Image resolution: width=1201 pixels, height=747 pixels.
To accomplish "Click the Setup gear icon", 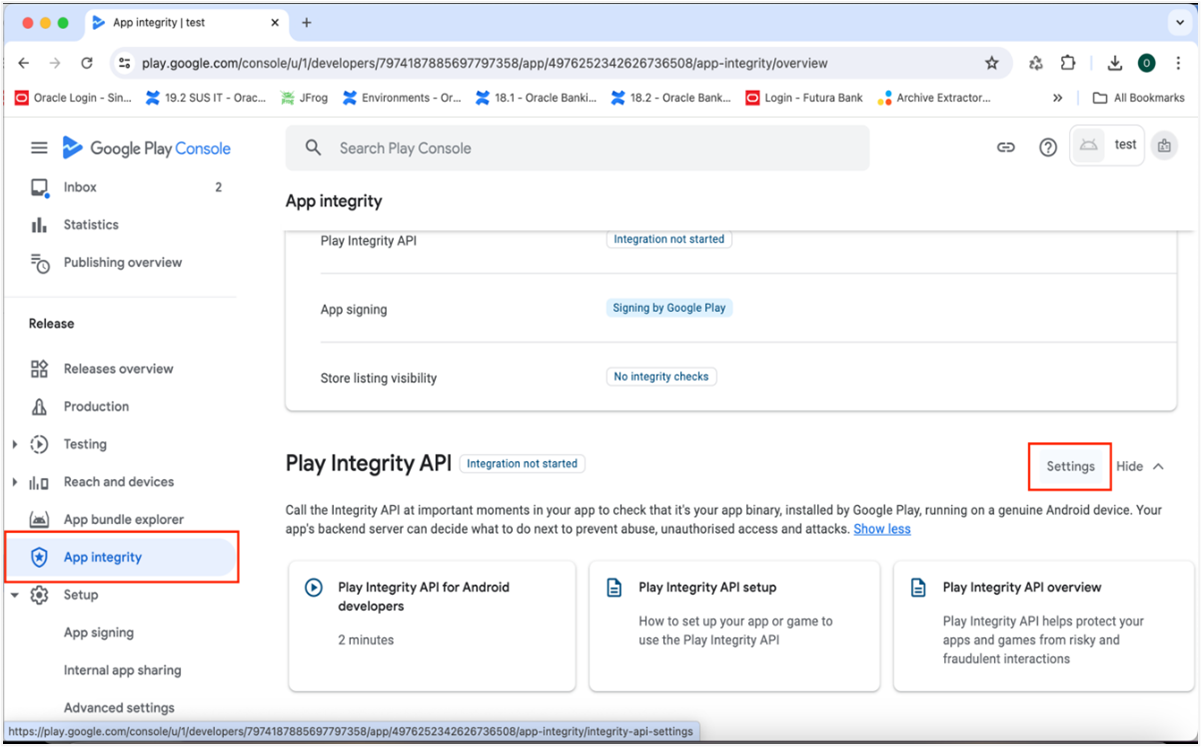I will tap(39, 595).
